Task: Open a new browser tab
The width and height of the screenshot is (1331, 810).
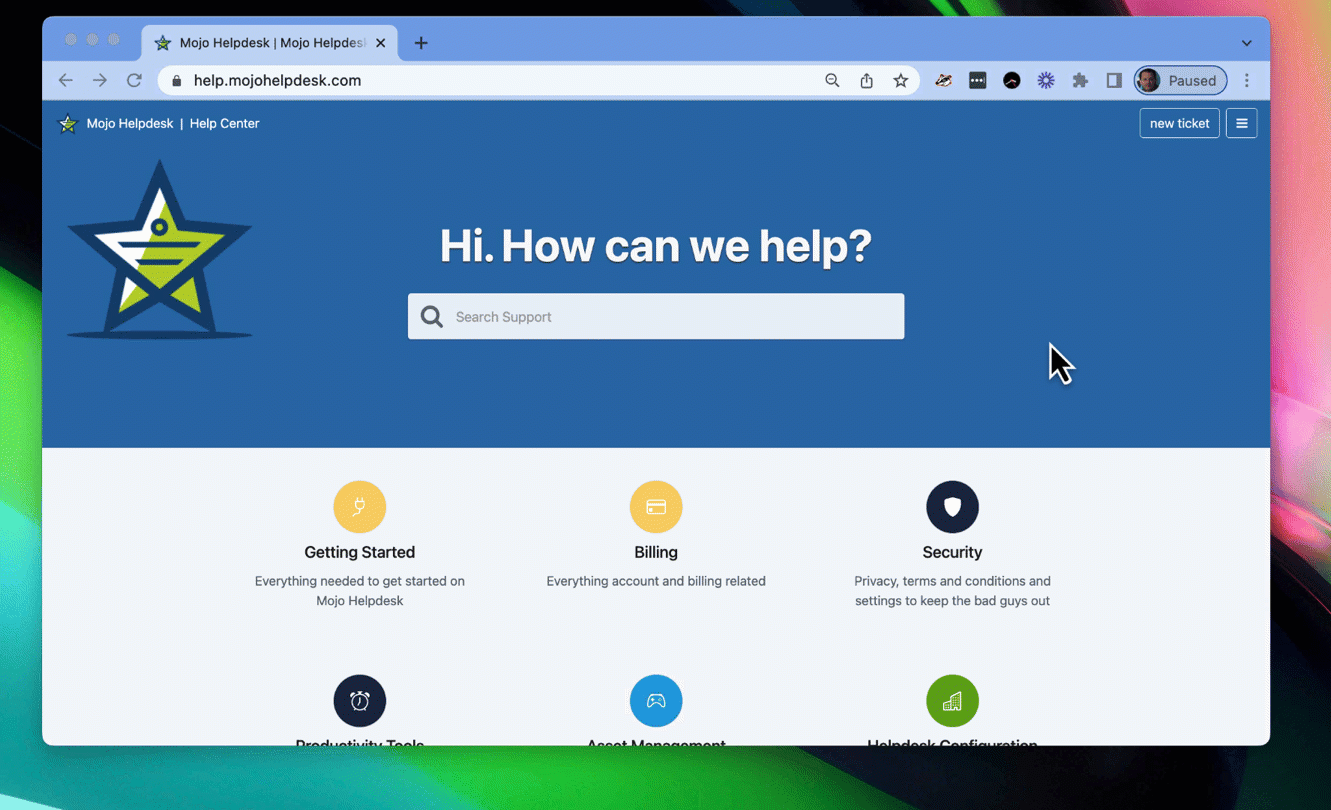Action: (x=421, y=43)
